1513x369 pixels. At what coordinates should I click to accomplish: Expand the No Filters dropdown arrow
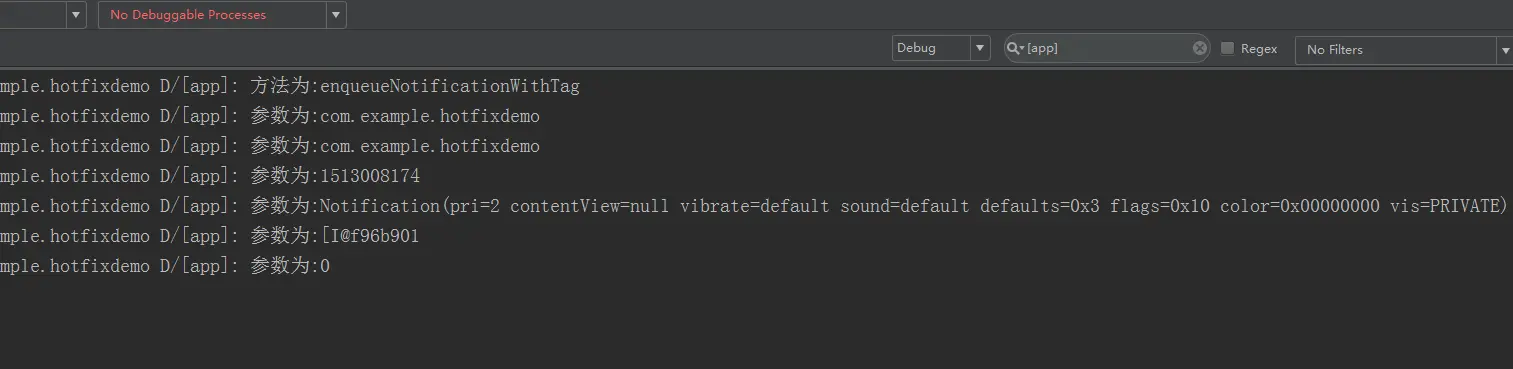(x=1504, y=49)
